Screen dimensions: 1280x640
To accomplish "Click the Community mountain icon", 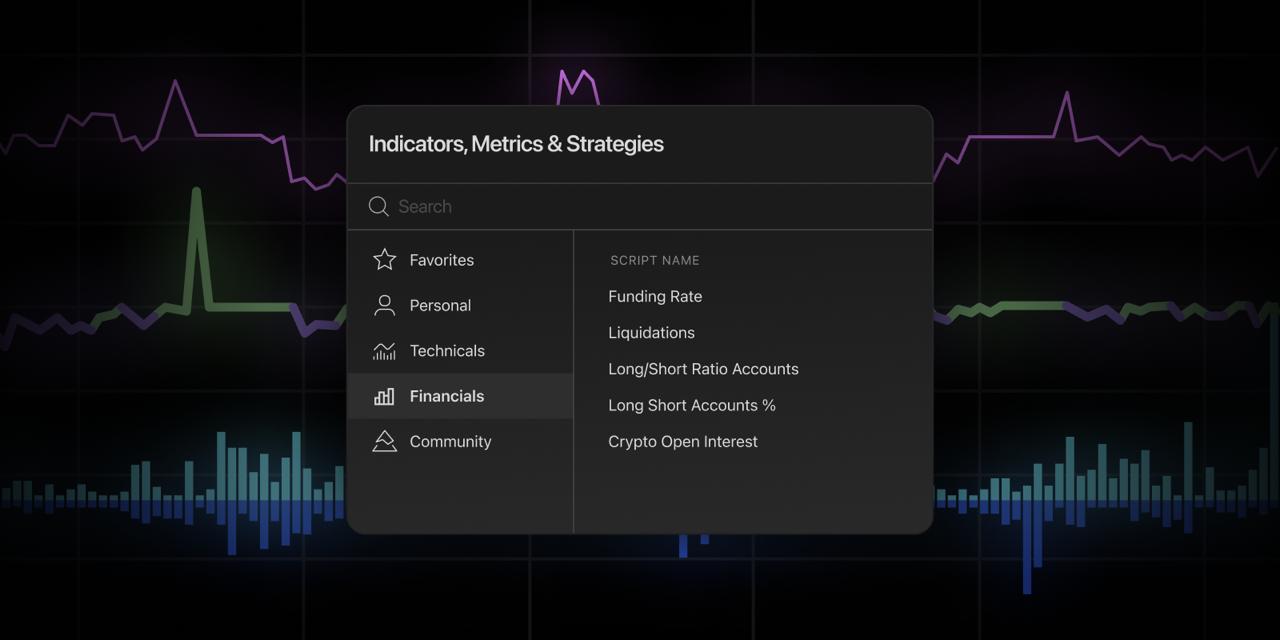I will pos(384,441).
